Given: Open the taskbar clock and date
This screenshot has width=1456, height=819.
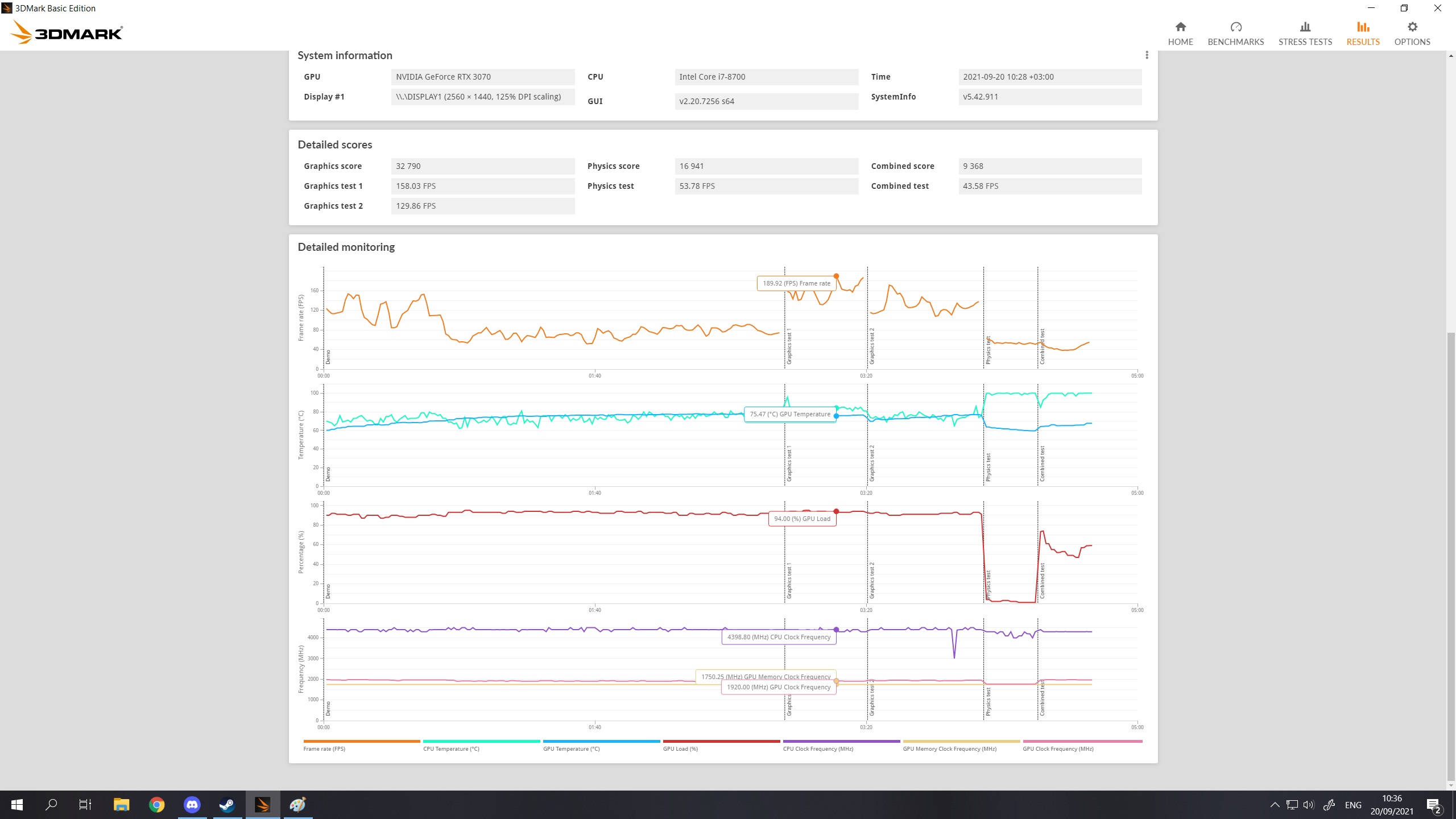Looking at the screenshot, I should pyautogui.click(x=1392, y=805).
